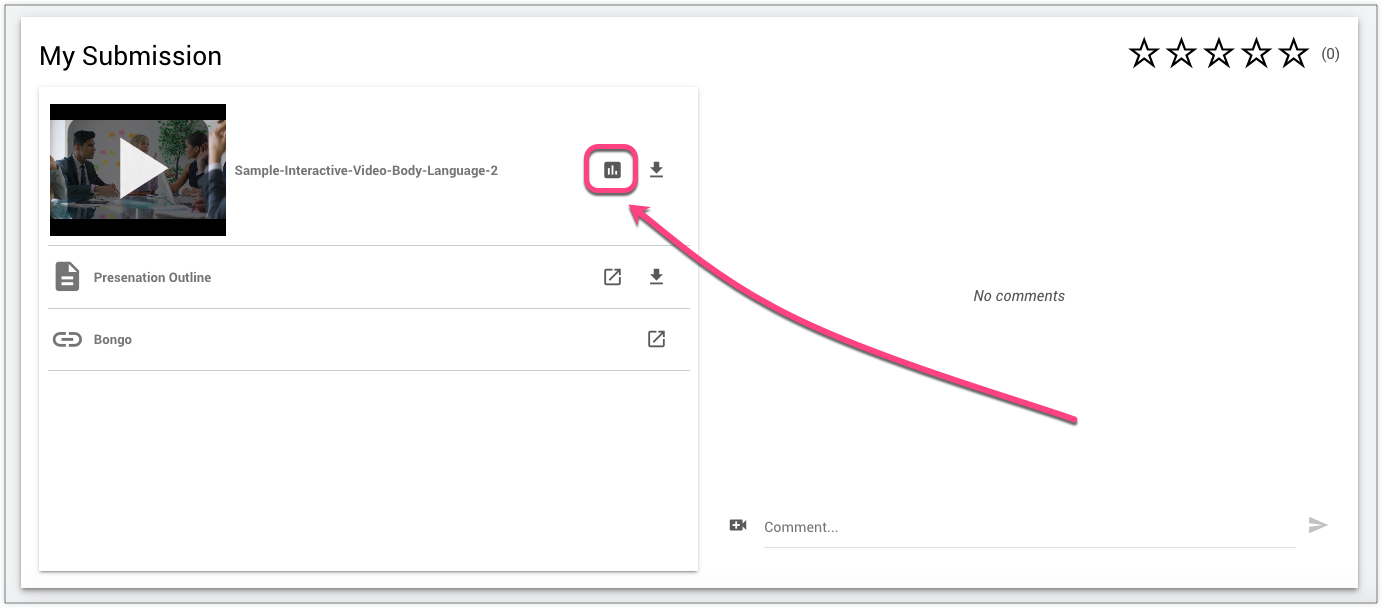Focus the Comment text field
Viewport: 1382px width, 608px height.
pos(1028,527)
